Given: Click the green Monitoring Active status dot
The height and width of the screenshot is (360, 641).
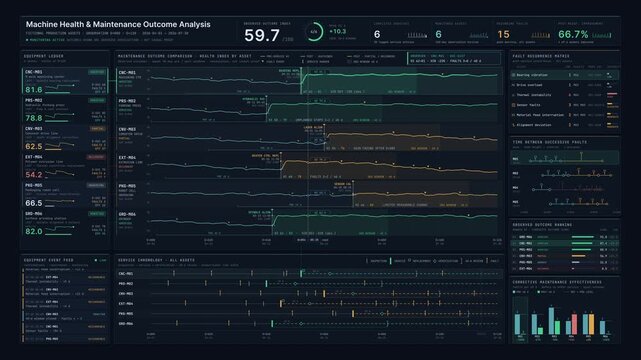Looking at the screenshot, I should tap(27, 40).
